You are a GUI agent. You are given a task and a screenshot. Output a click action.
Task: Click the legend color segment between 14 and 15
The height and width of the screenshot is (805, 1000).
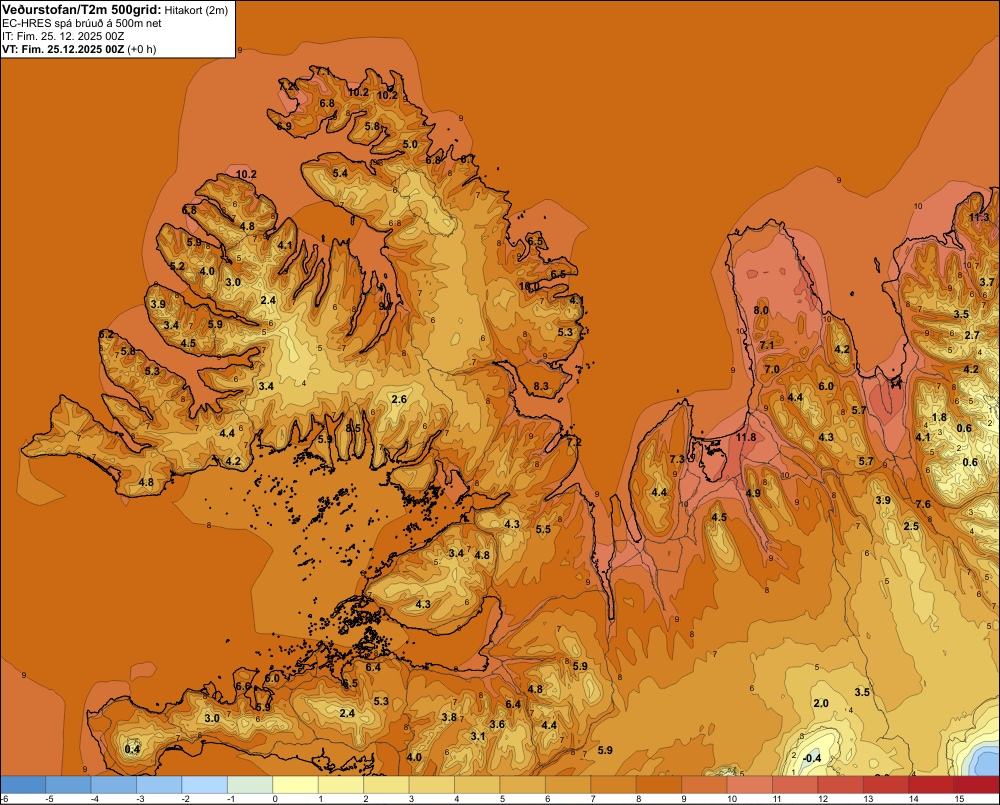(931, 785)
